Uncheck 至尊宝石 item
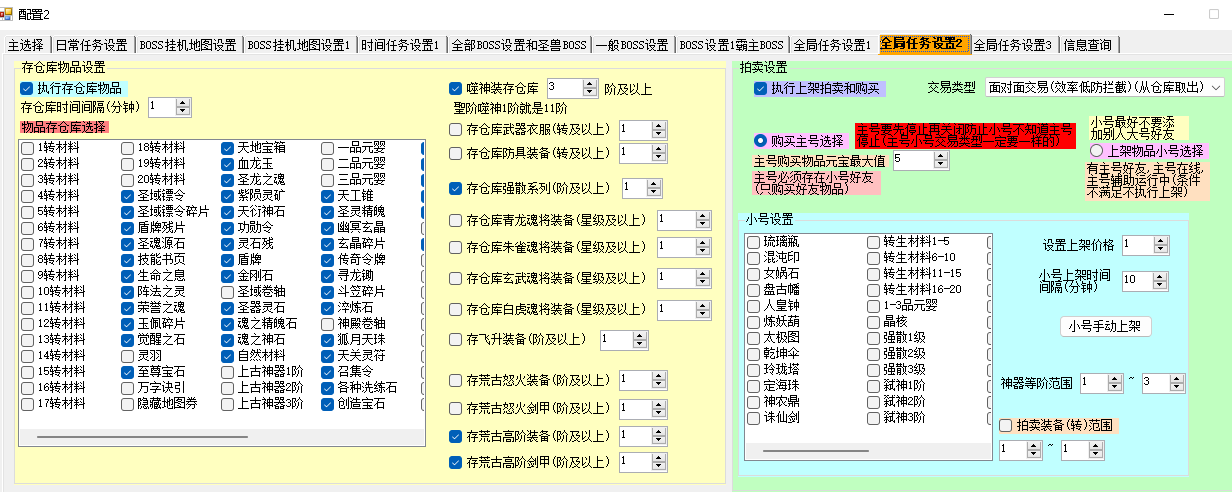The width and height of the screenshot is (1232, 492). tap(128, 372)
